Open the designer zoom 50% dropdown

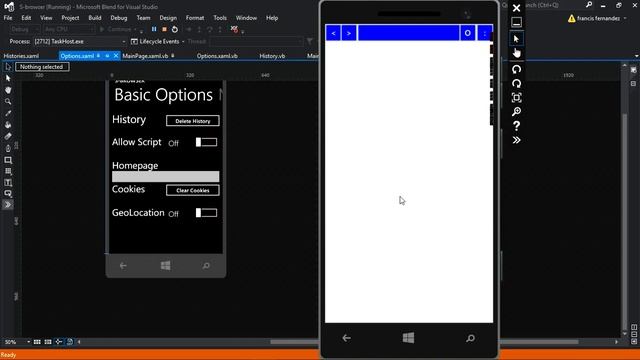(28, 342)
